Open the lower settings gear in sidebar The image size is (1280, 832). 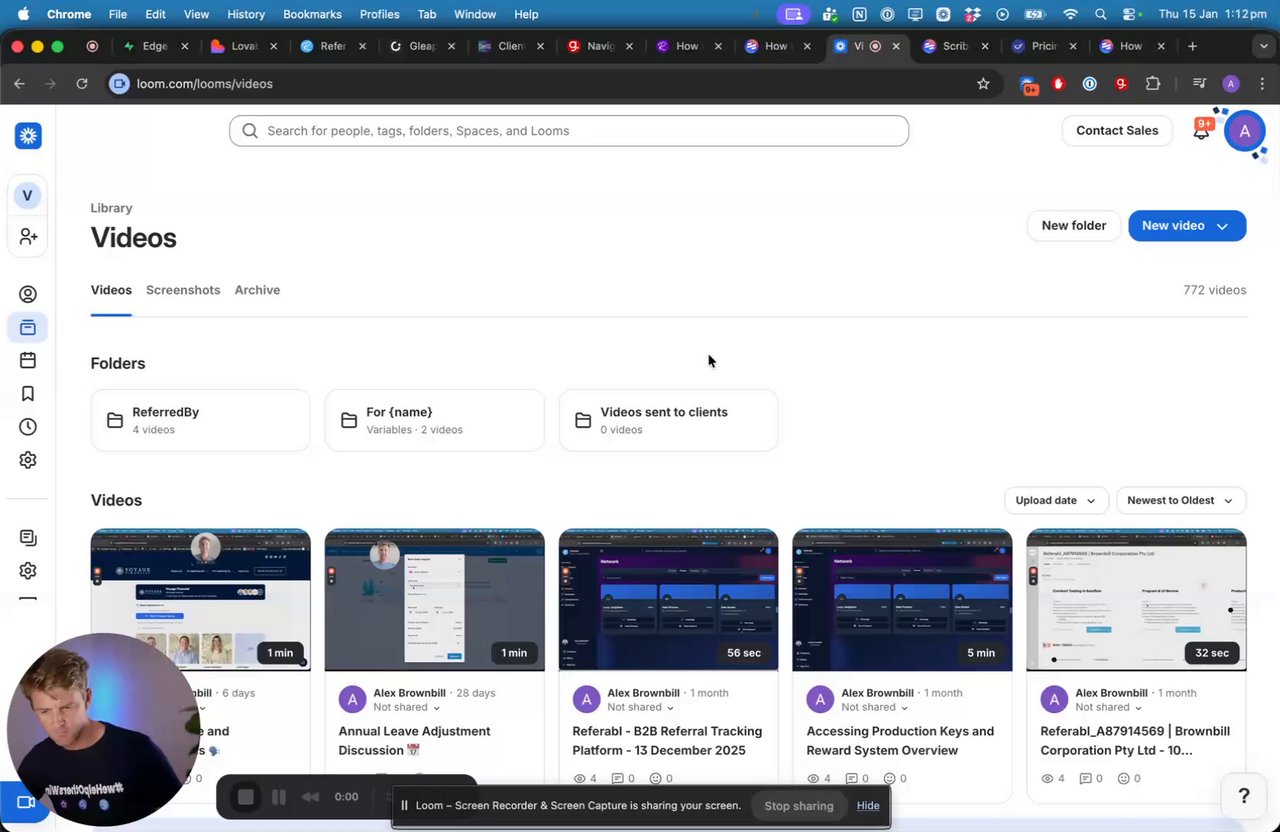click(28, 571)
